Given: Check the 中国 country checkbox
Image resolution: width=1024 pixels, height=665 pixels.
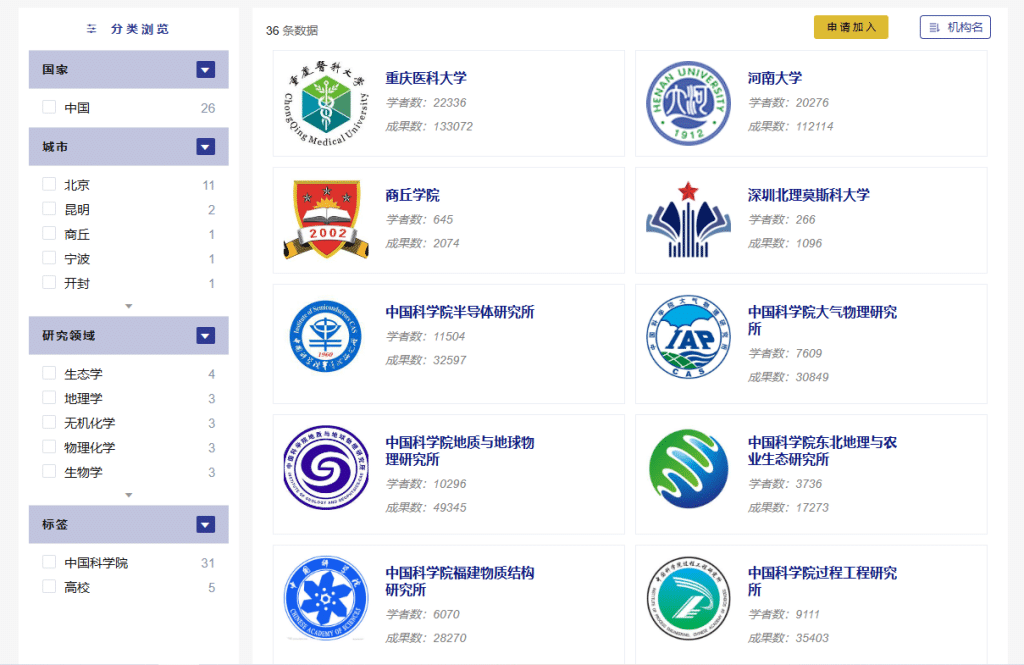Looking at the screenshot, I should (x=49, y=107).
